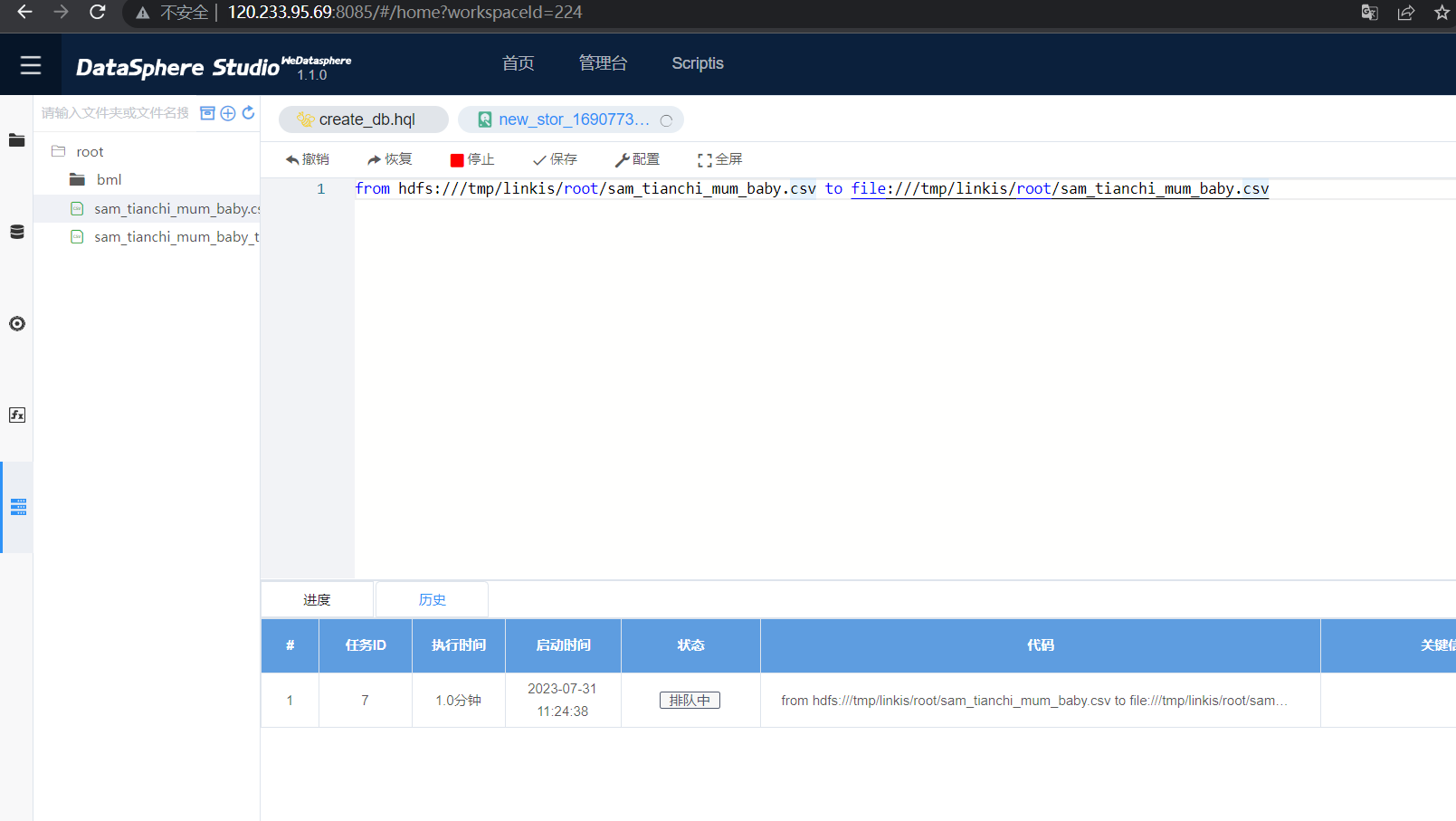1456x821 pixels.
Task: Click the 恢复 redo button
Action: click(390, 159)
